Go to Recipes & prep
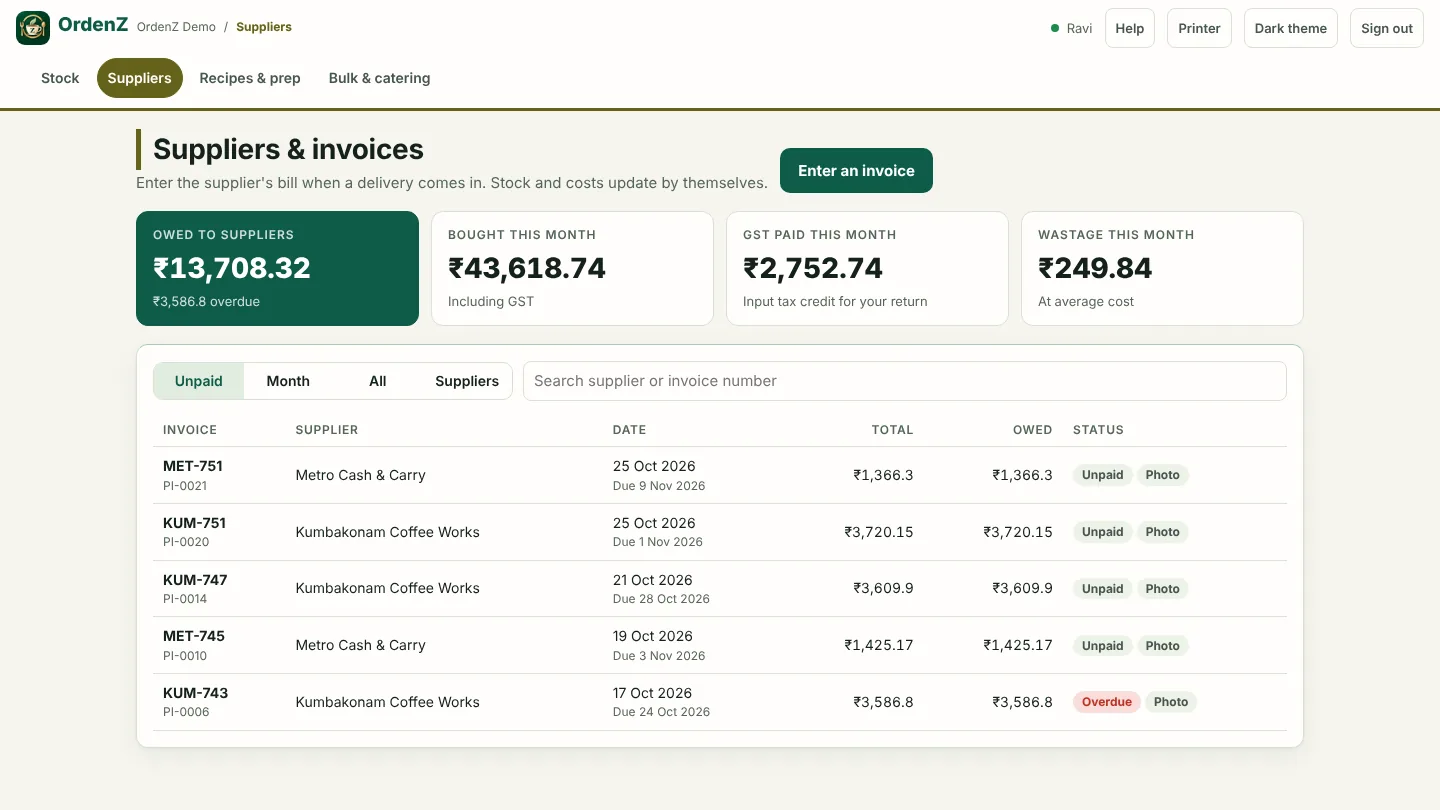 (x=250, y=78)
